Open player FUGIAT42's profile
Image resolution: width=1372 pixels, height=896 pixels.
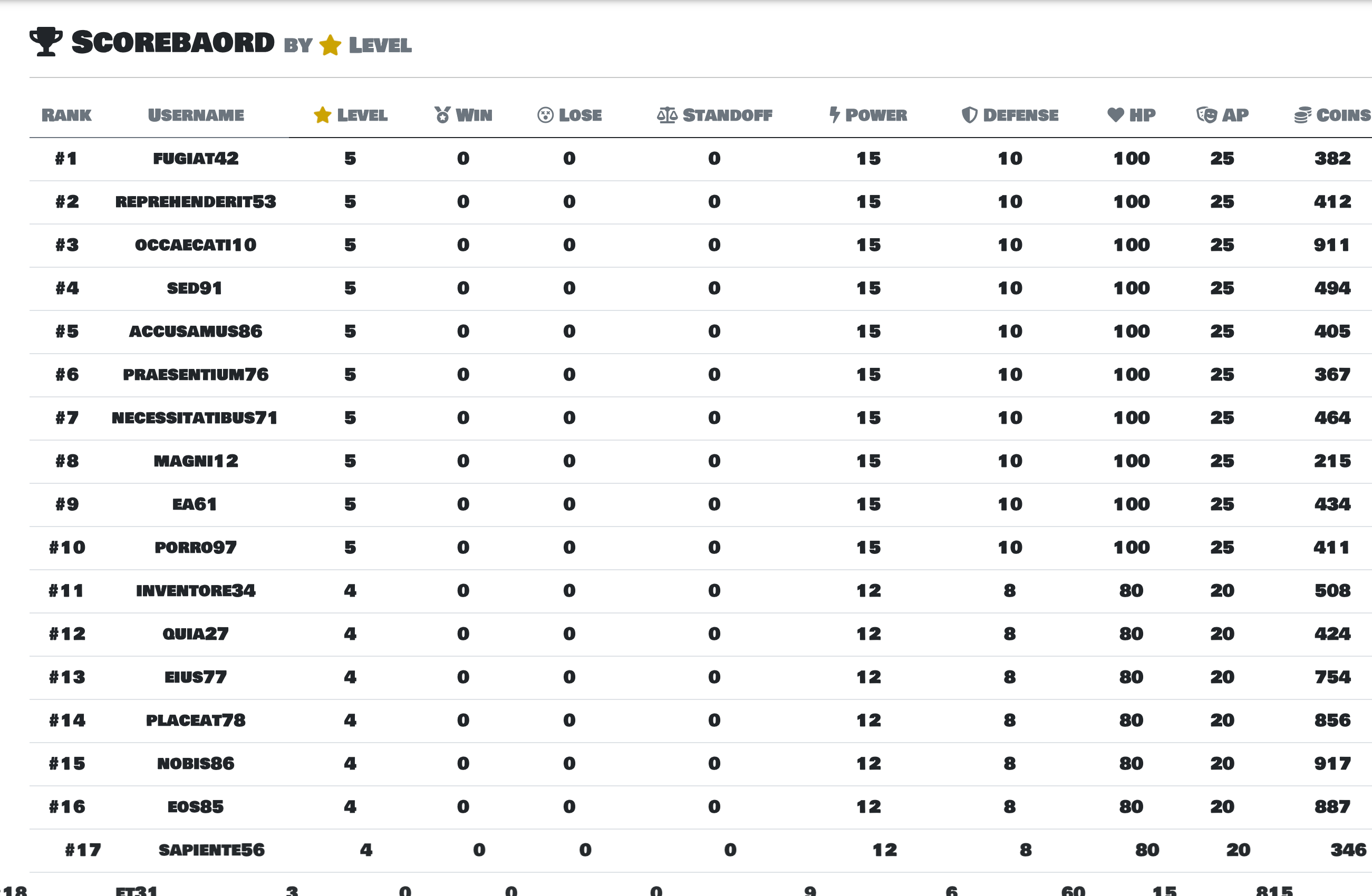coord(196,159)
